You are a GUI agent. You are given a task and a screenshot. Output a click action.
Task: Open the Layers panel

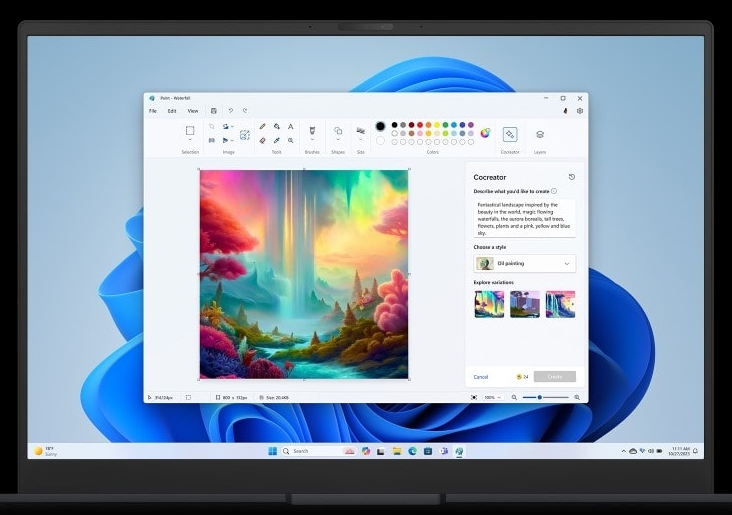pos(540,134)
